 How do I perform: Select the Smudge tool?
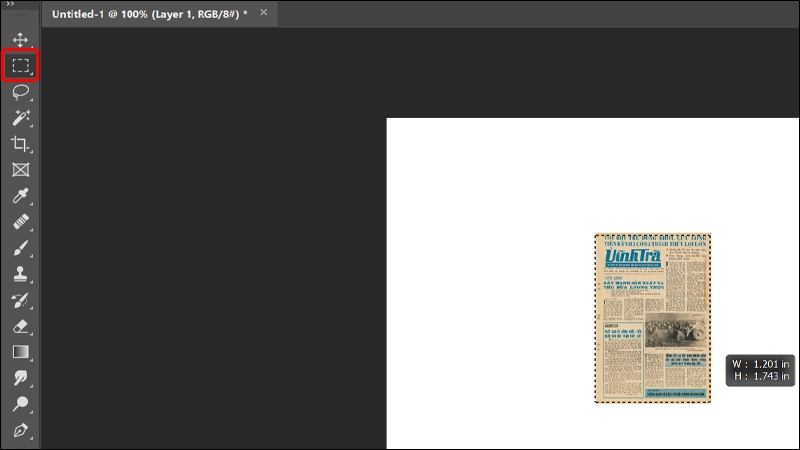coord(20,378)
